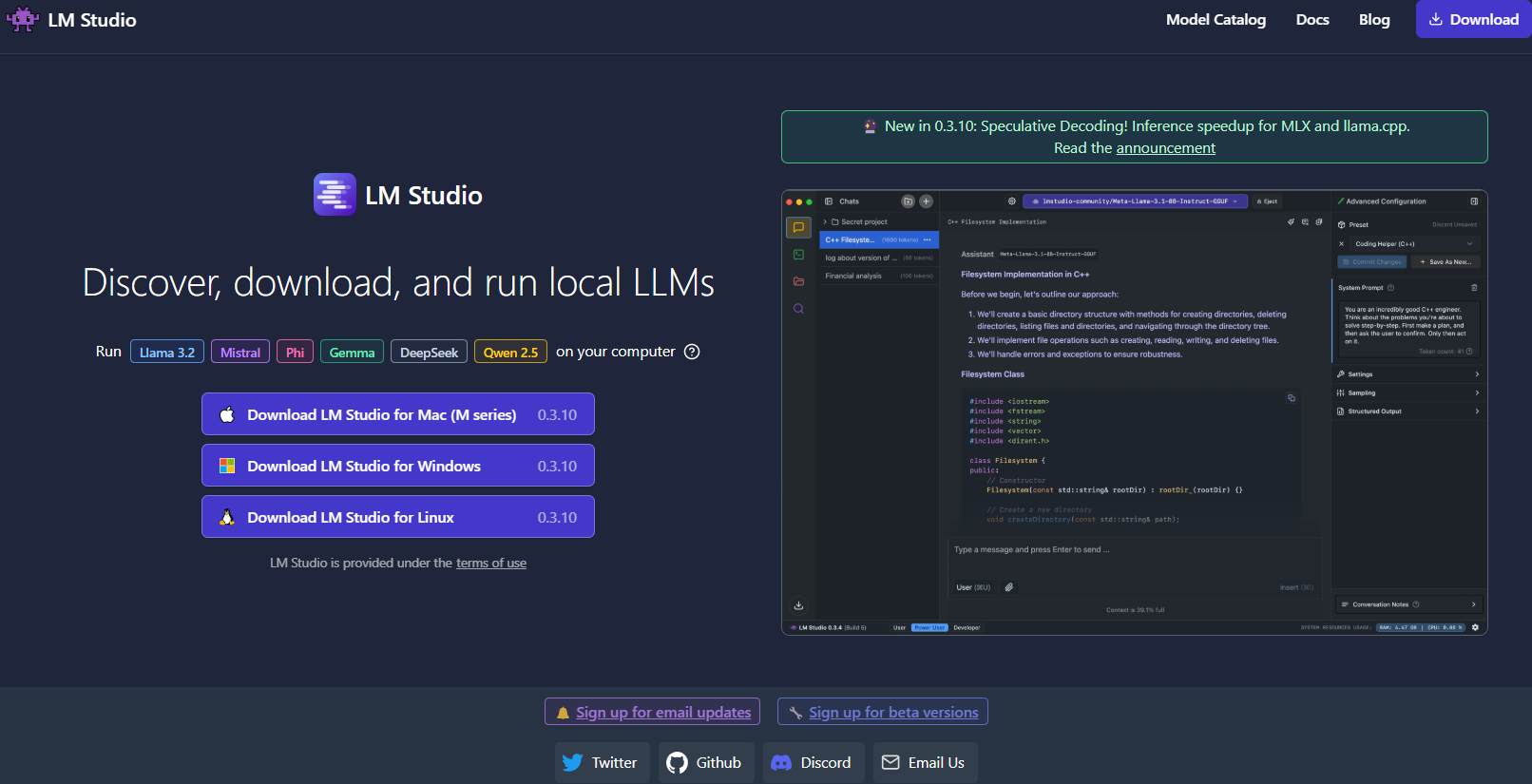Select the Gemma model tag
The width and height of the screenshot is (1532, 784).
point(352,352)
